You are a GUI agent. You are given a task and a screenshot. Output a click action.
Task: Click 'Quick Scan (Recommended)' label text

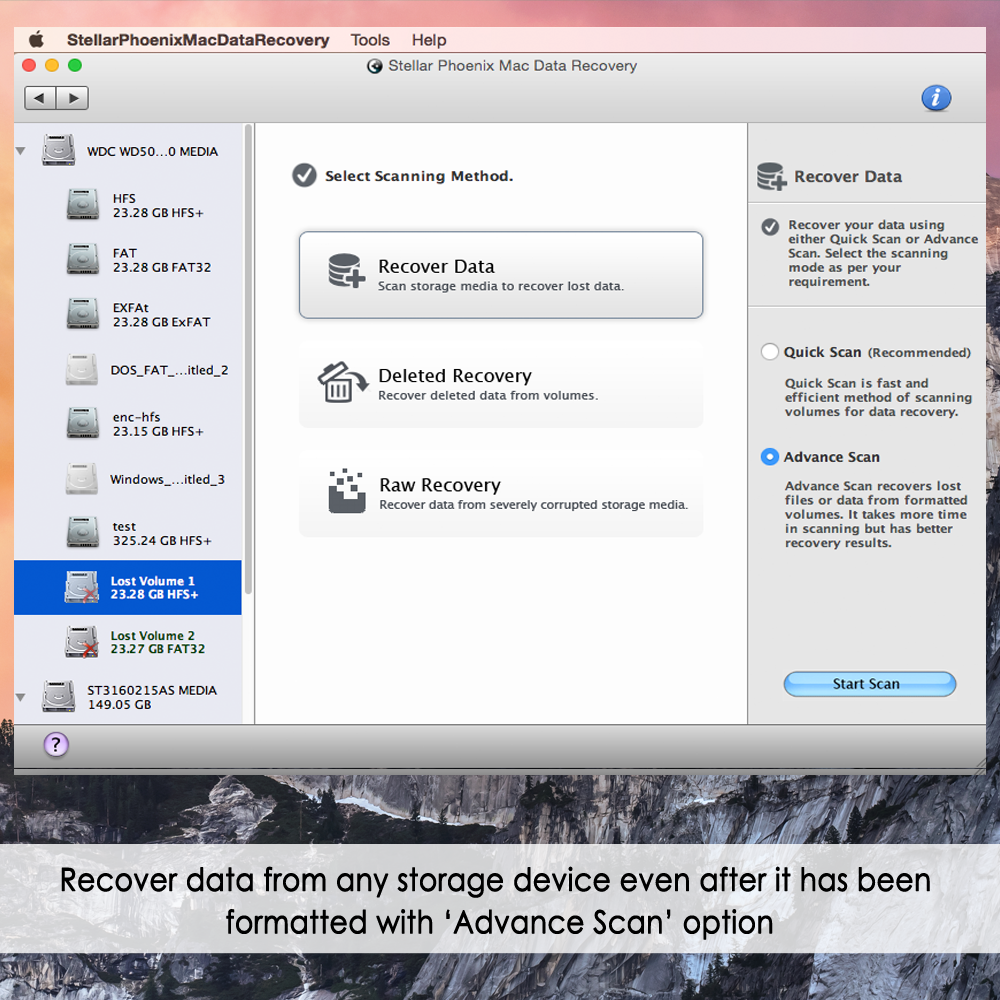pos(877,352)
